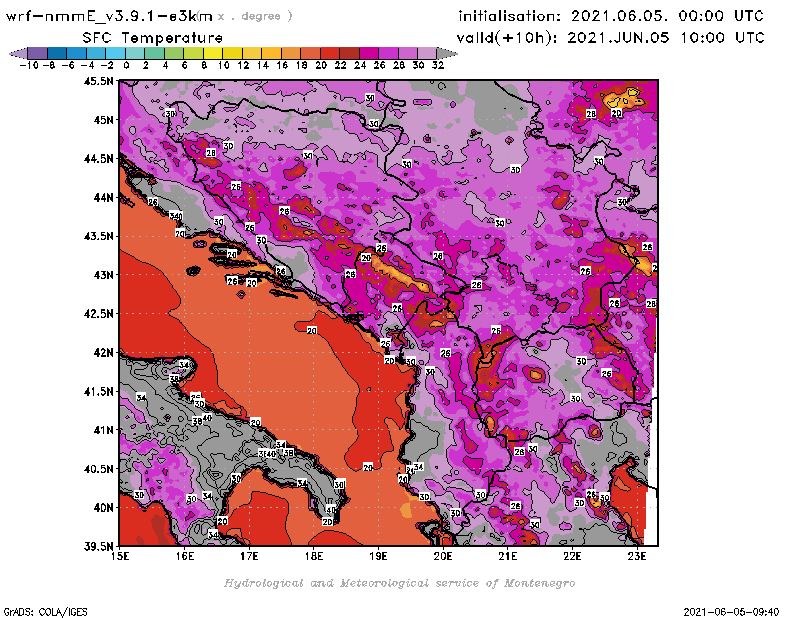Image resolution: width=800 pixels, height=618 pixels.
Task: Click the '21E' longitude label
Action: pyautogui.click(x=508, y=556)
